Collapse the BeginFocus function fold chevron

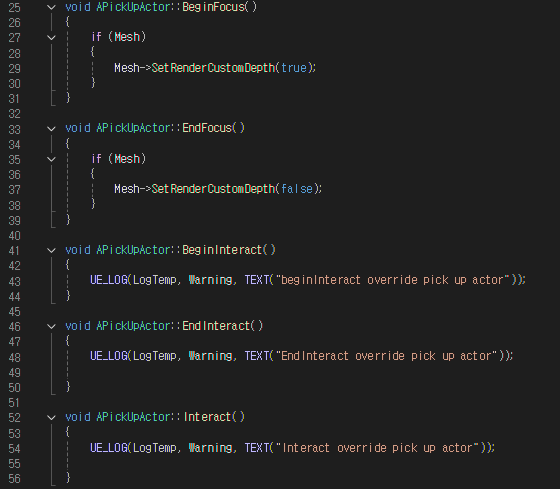click(x=51, y=7)
